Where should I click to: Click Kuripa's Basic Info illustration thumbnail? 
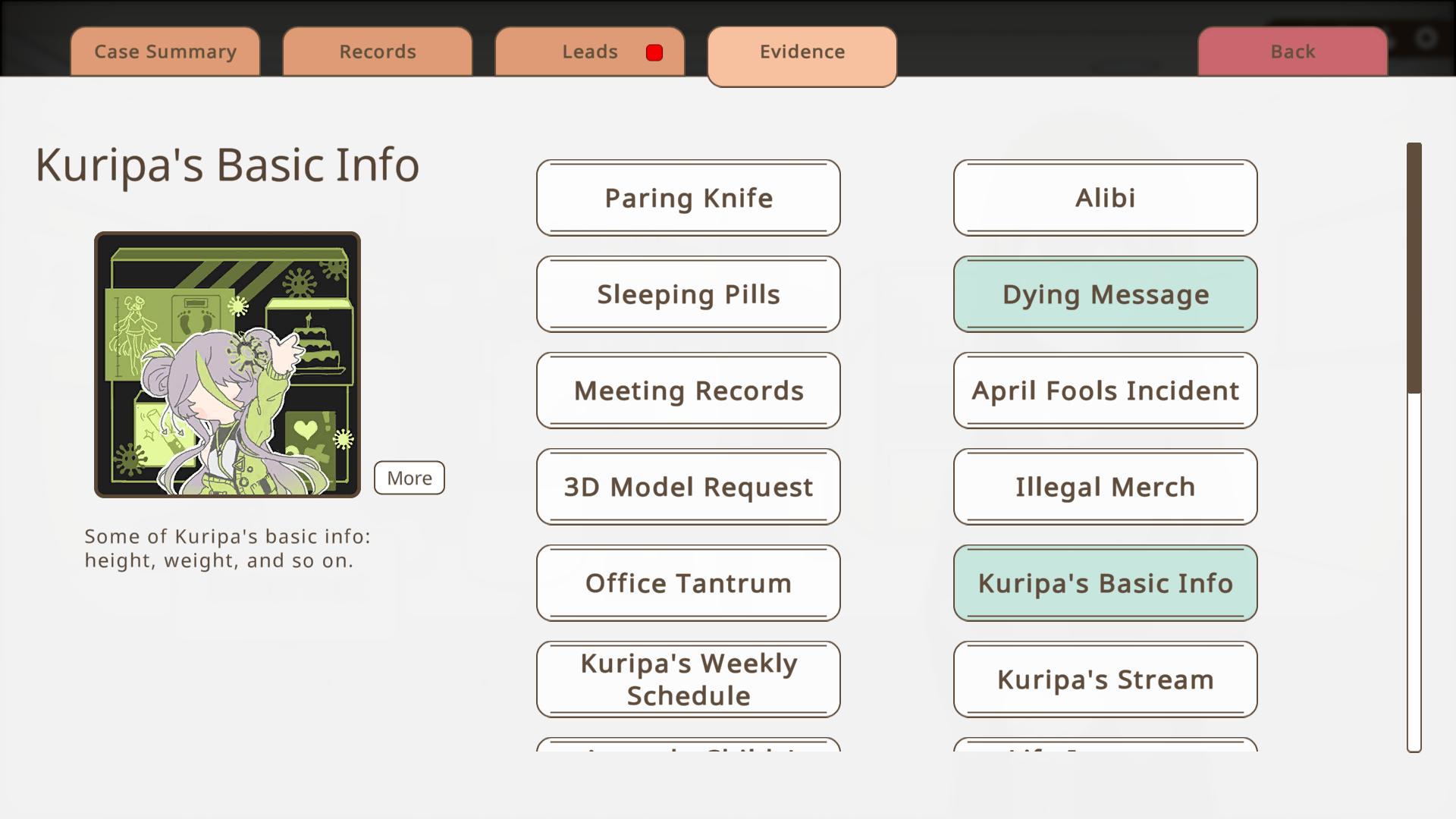[227, 365]
